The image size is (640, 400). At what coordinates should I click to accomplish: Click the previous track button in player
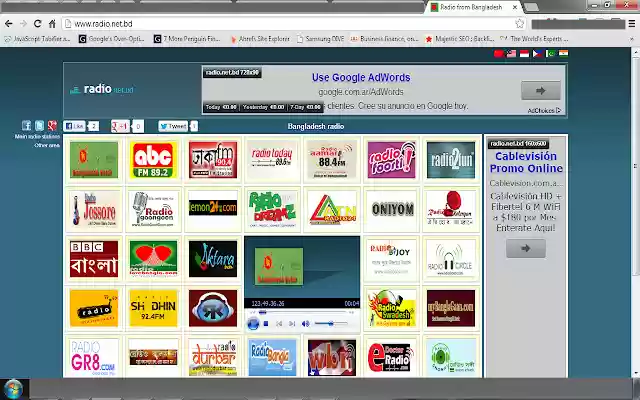279,324
